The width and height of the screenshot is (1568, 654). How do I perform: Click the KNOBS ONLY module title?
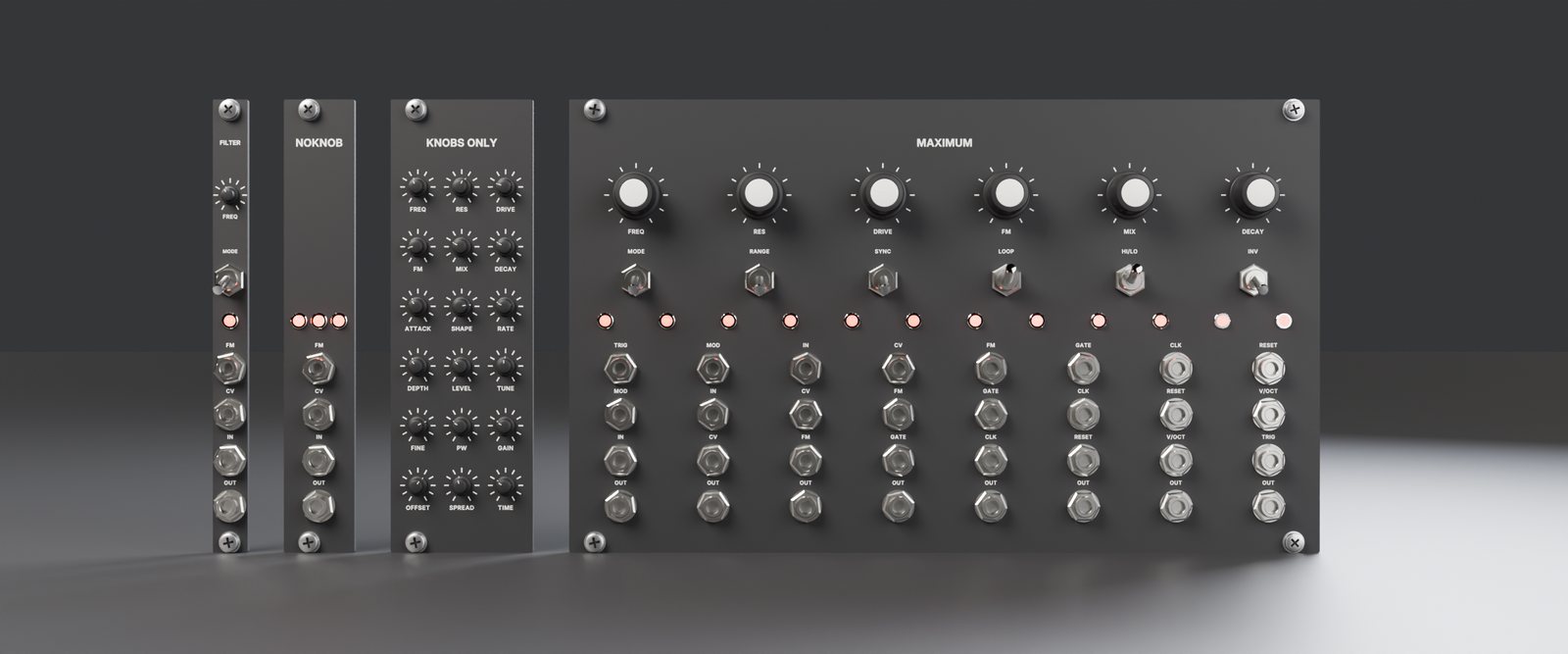pos(461,143)
